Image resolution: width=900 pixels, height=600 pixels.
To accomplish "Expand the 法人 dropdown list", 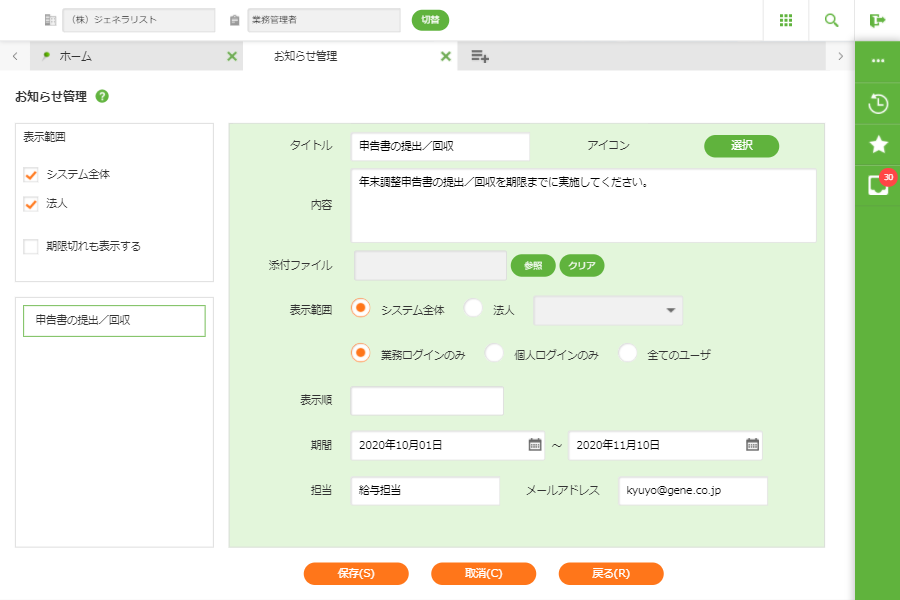I will point(669,311).
